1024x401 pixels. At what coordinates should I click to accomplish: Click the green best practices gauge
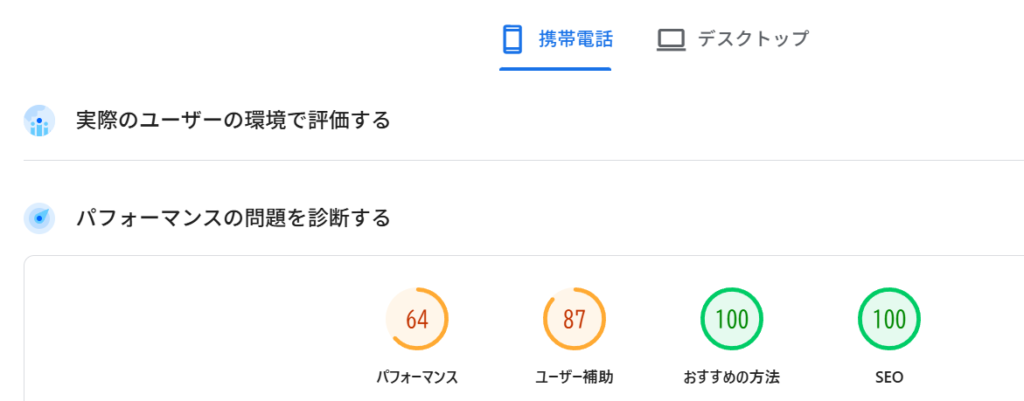731,320
